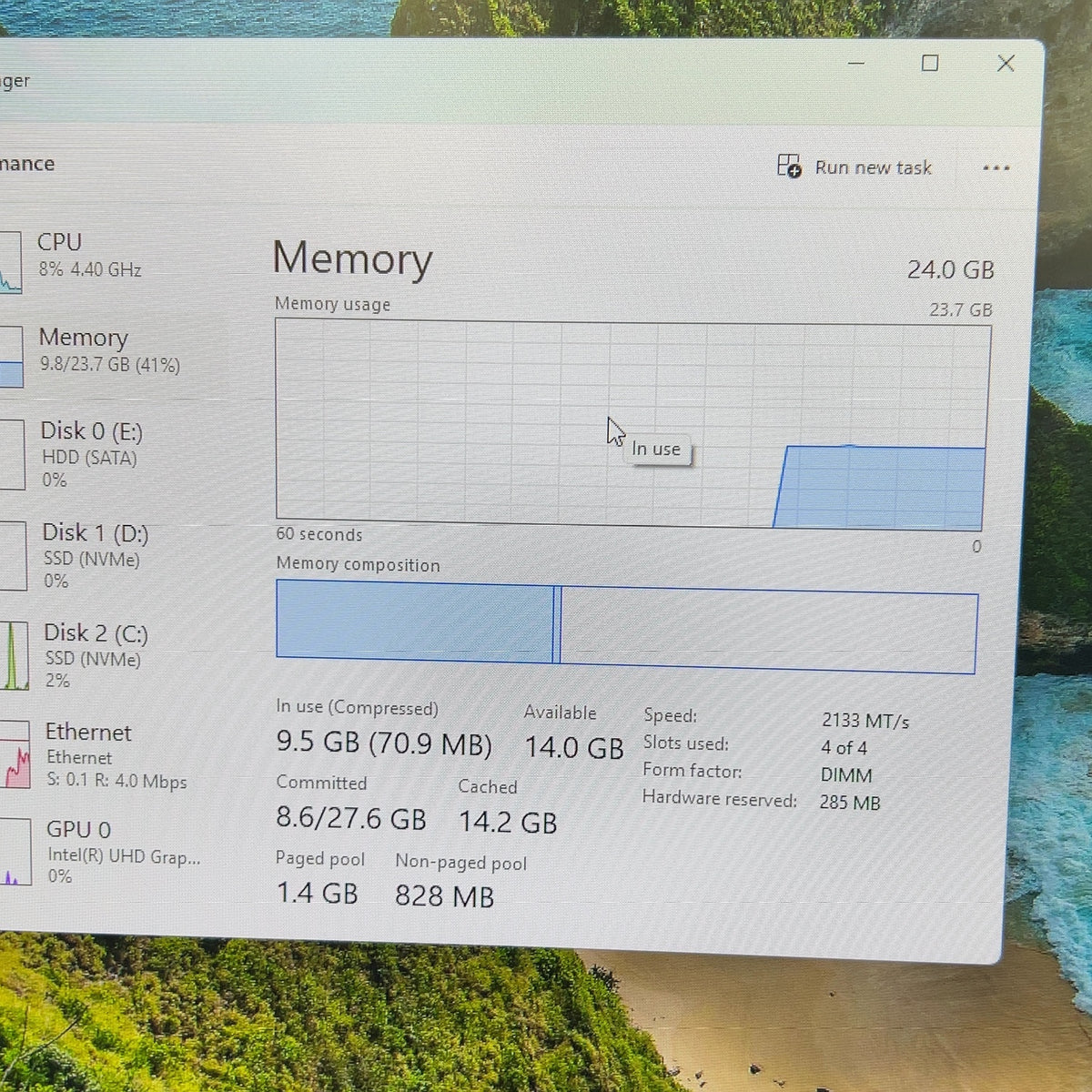The height and width of the screenshot is (1092, 1092).
Task: Select the CPU performance graph thumbnail
Action: point(10,262)
